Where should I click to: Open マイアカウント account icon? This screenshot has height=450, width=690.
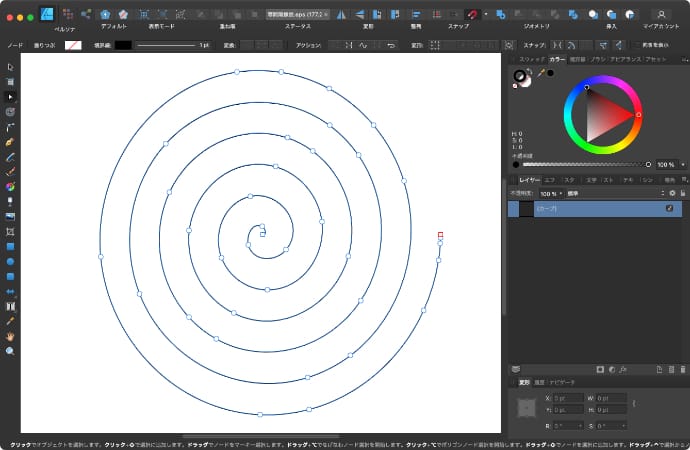pos(661,14)
